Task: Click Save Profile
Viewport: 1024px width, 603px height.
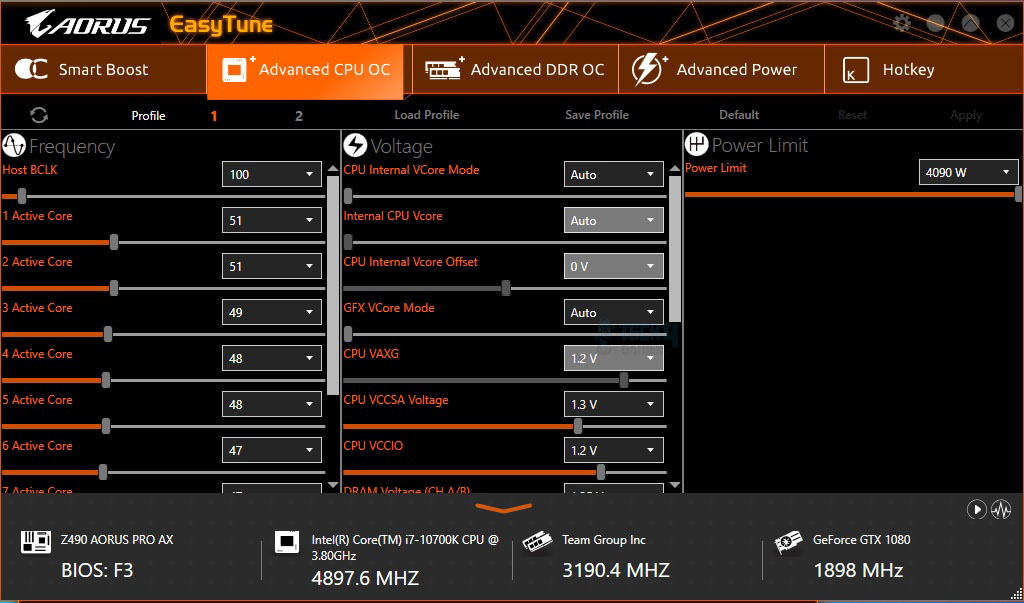Action: 597,115
